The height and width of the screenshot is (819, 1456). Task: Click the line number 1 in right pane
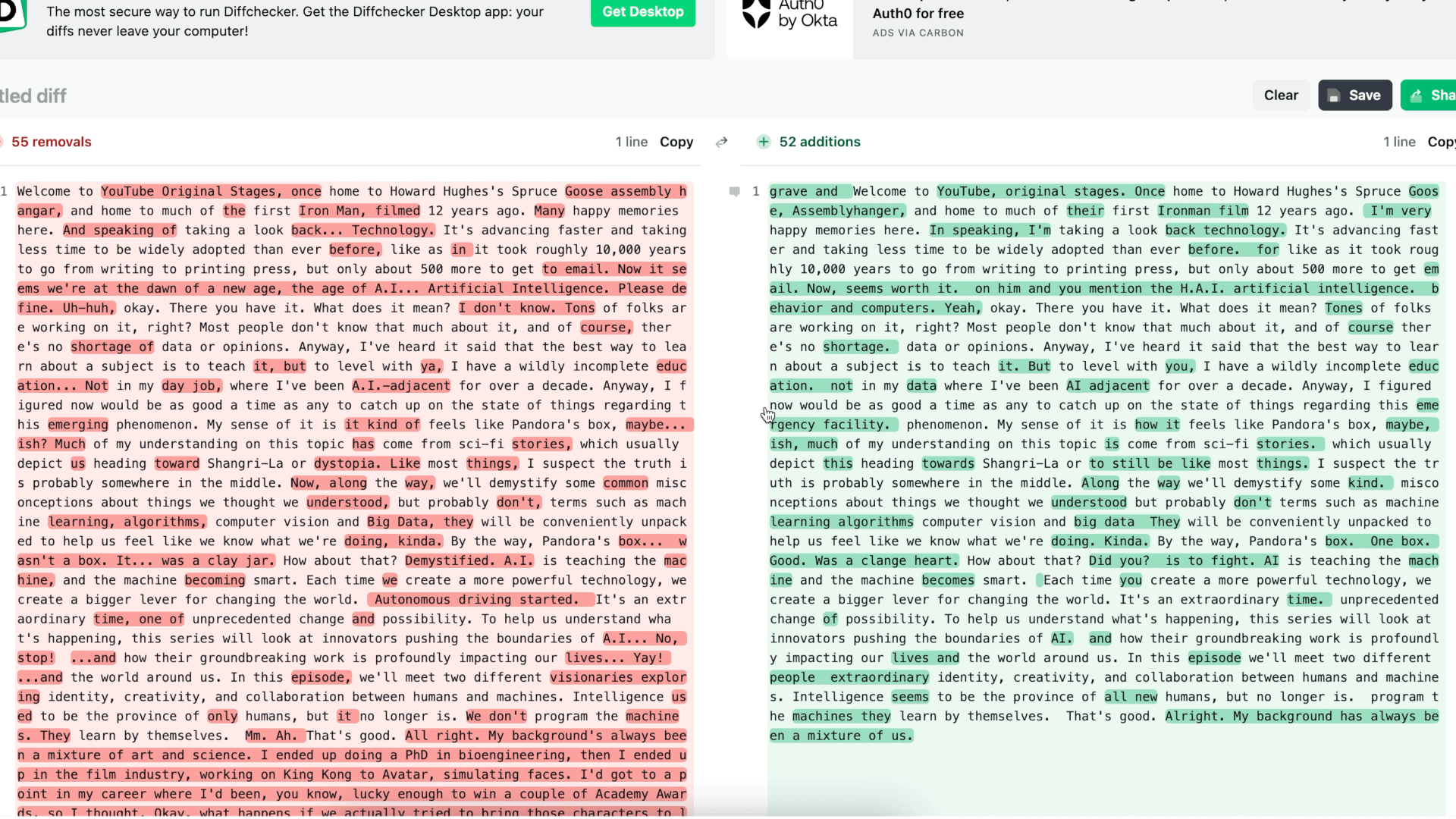(755, 191)
